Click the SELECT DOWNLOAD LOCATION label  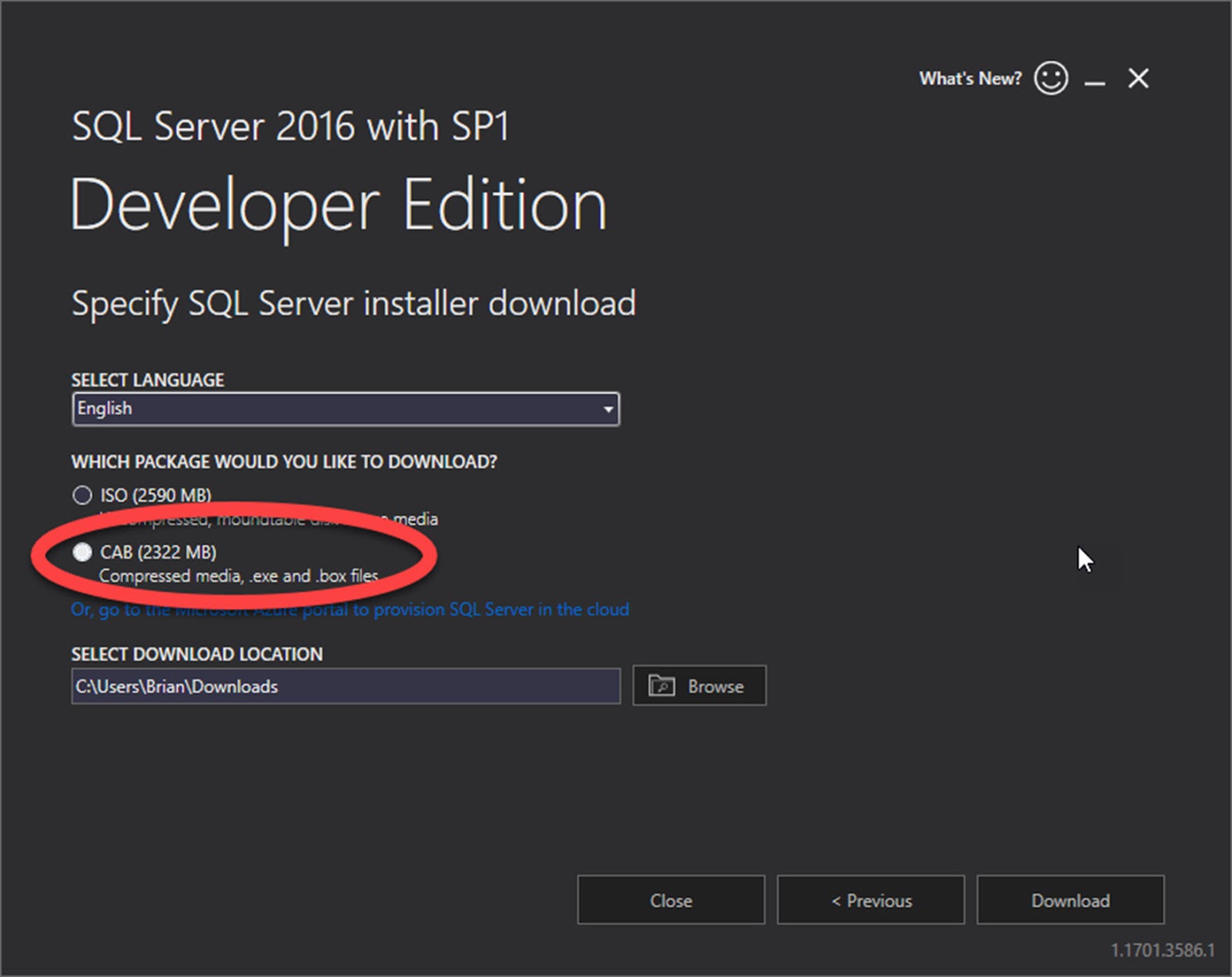[x=196, y=654]
